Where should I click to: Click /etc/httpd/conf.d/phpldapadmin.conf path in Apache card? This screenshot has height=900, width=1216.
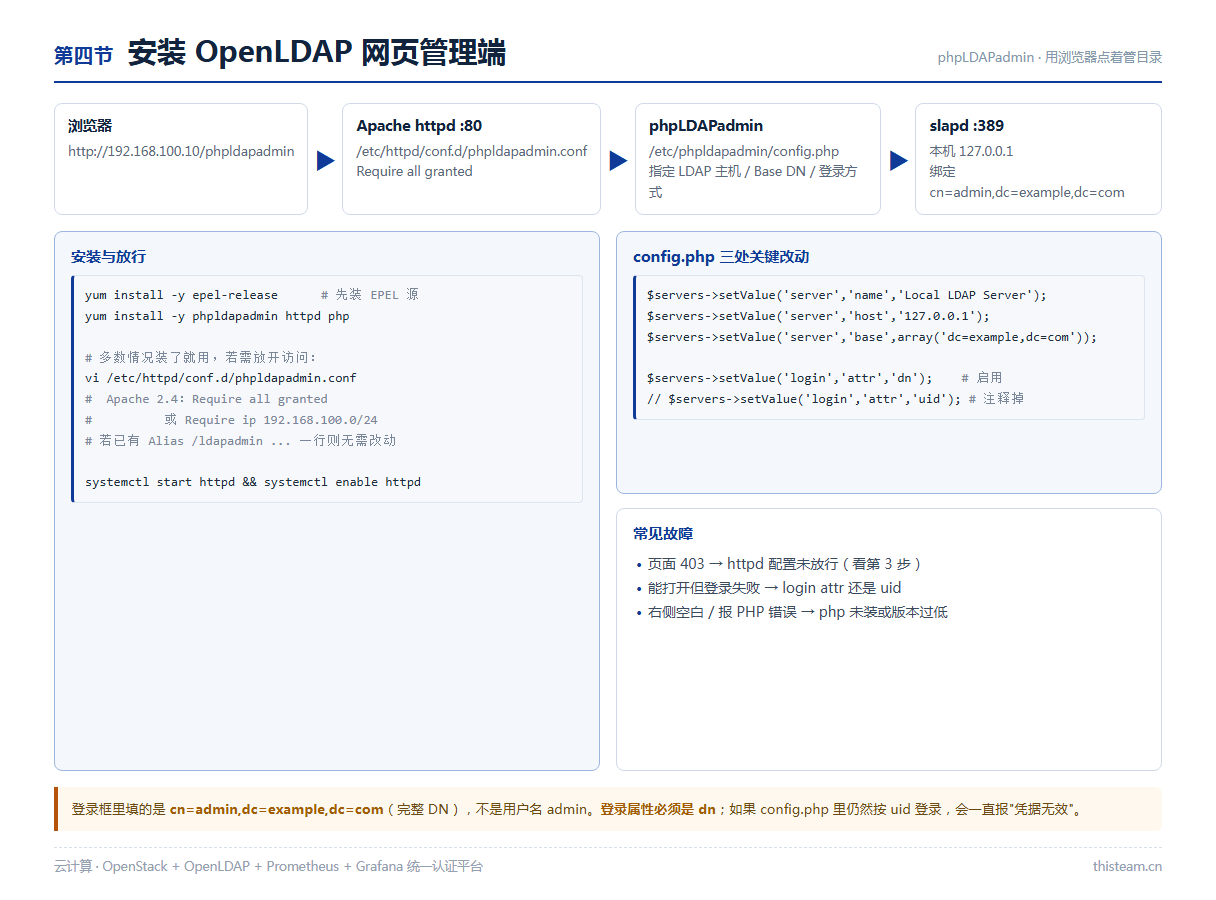472,151
